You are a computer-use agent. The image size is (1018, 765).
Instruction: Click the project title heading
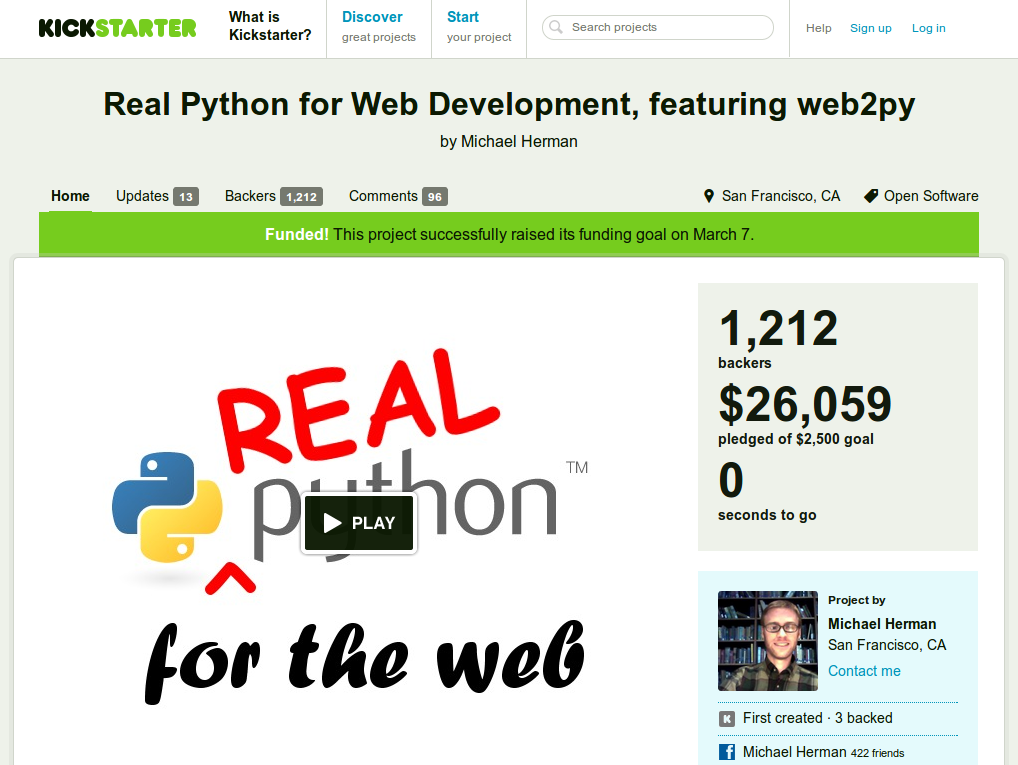509,104
